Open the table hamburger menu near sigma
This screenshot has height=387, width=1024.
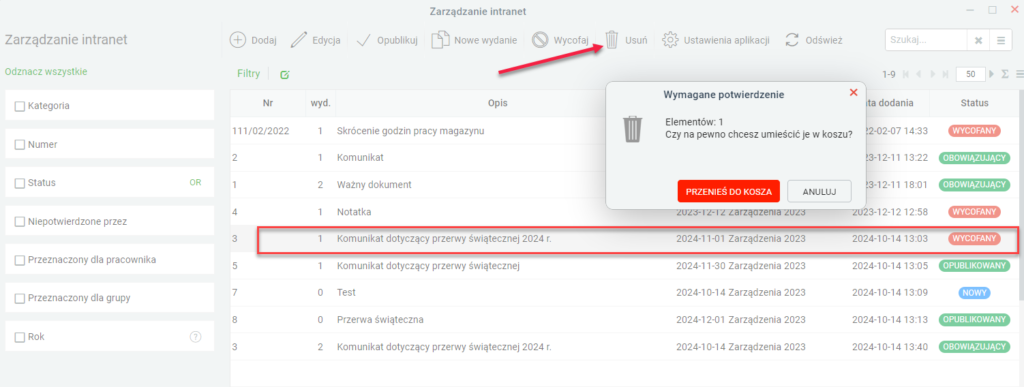[x=1019, y=74]
